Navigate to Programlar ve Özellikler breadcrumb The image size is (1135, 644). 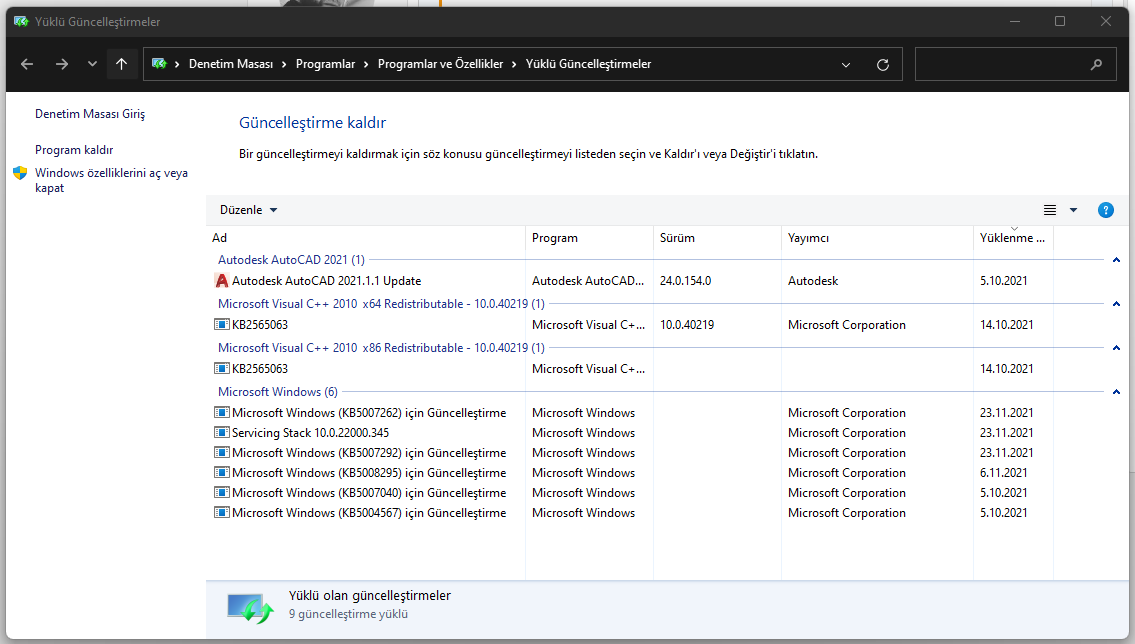point(440,64)
